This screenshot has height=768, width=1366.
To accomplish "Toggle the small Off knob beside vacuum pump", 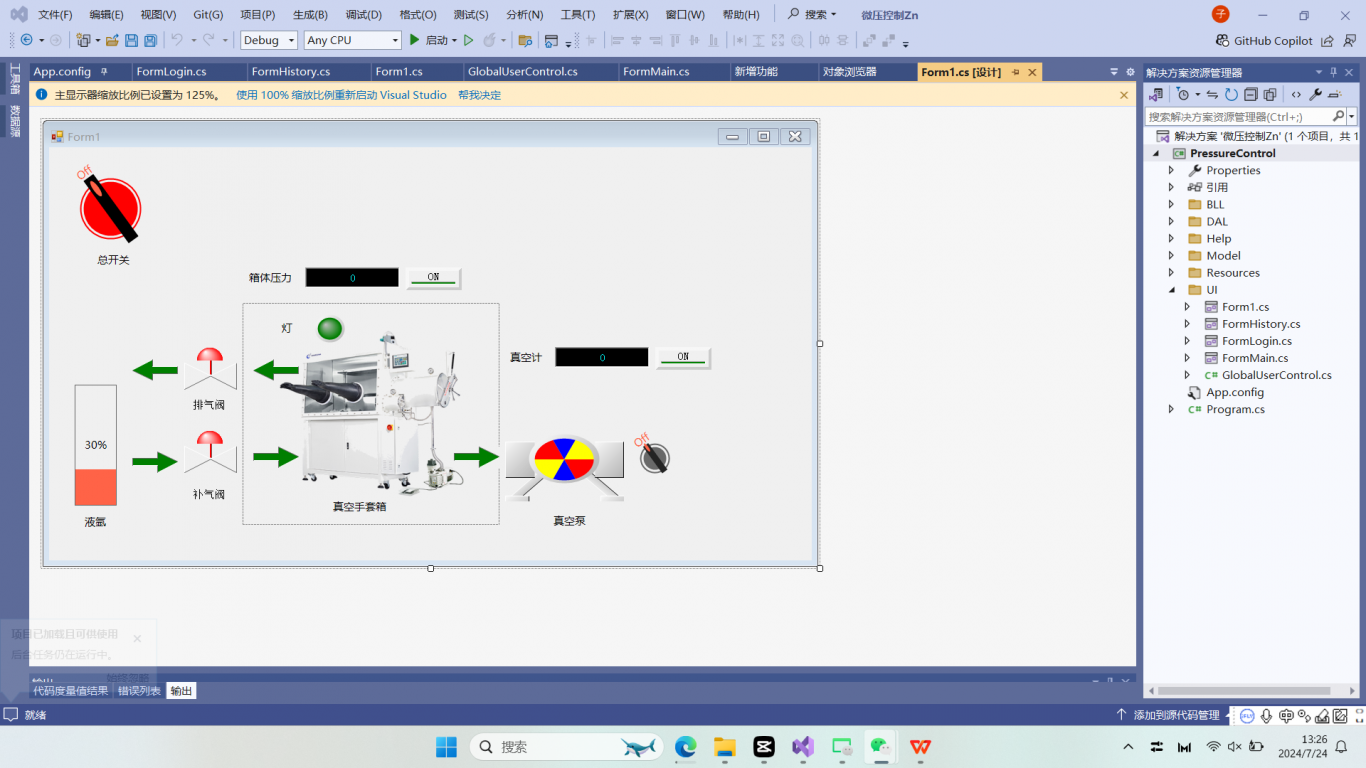I will tap(655, 457).
